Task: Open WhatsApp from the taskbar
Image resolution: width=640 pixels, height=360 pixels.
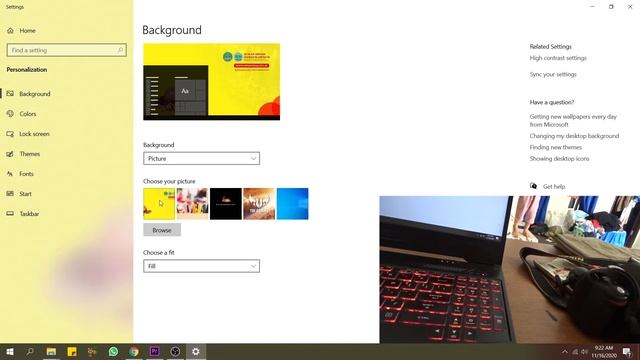Action: pos(113,351)
